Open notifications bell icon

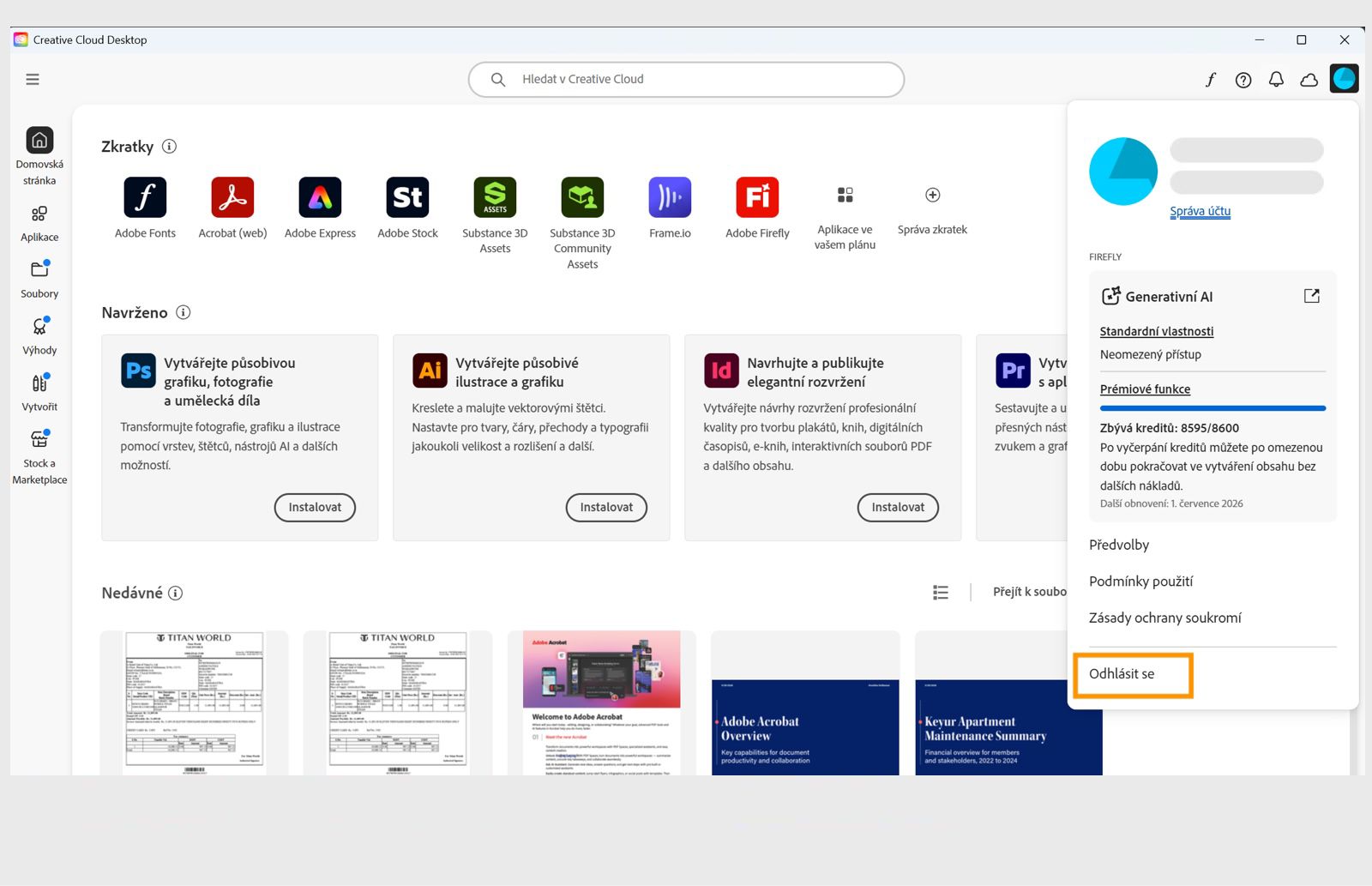pos(1276,80)
